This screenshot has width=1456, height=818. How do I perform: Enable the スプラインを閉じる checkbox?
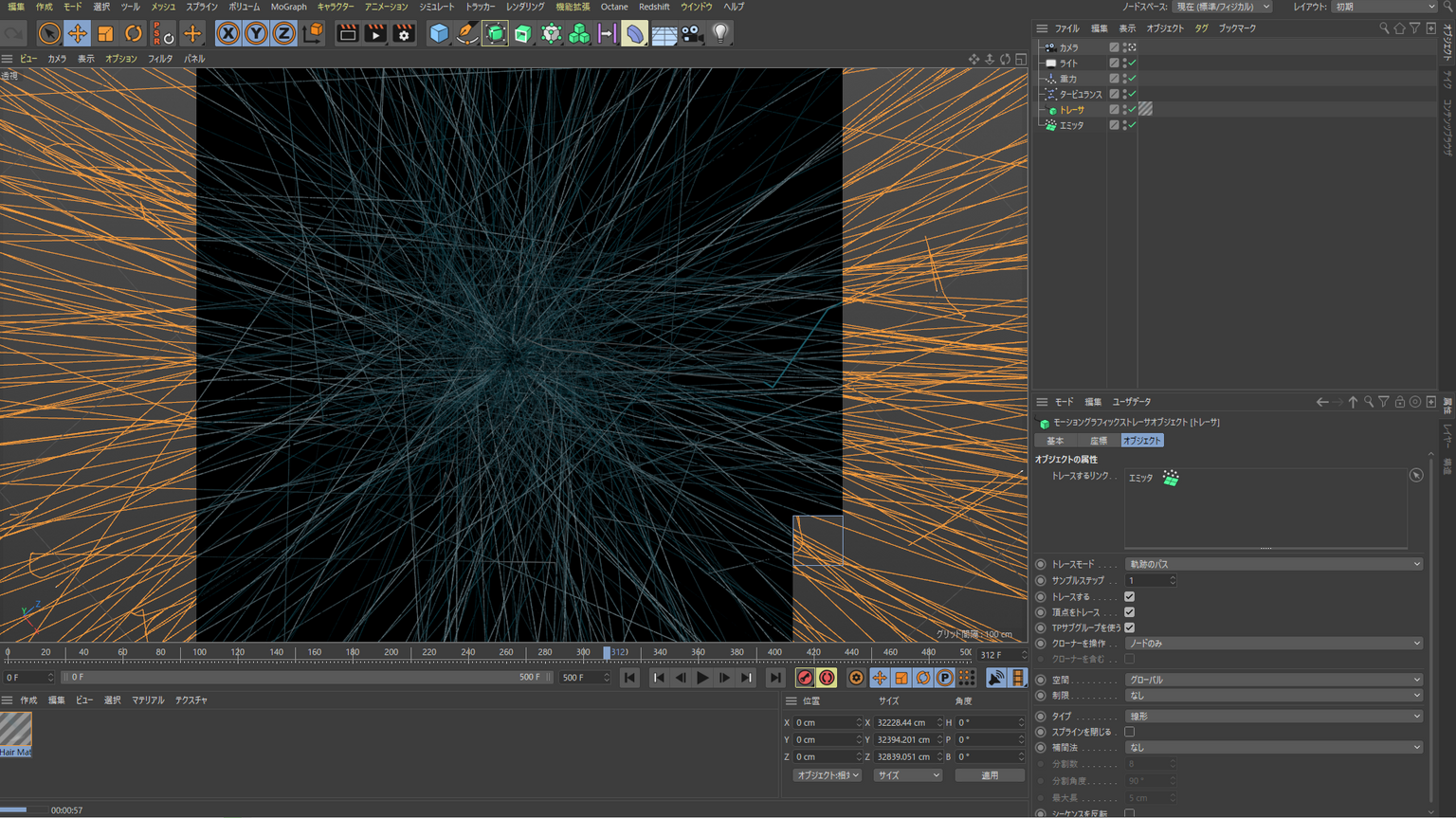(1129, 732)
